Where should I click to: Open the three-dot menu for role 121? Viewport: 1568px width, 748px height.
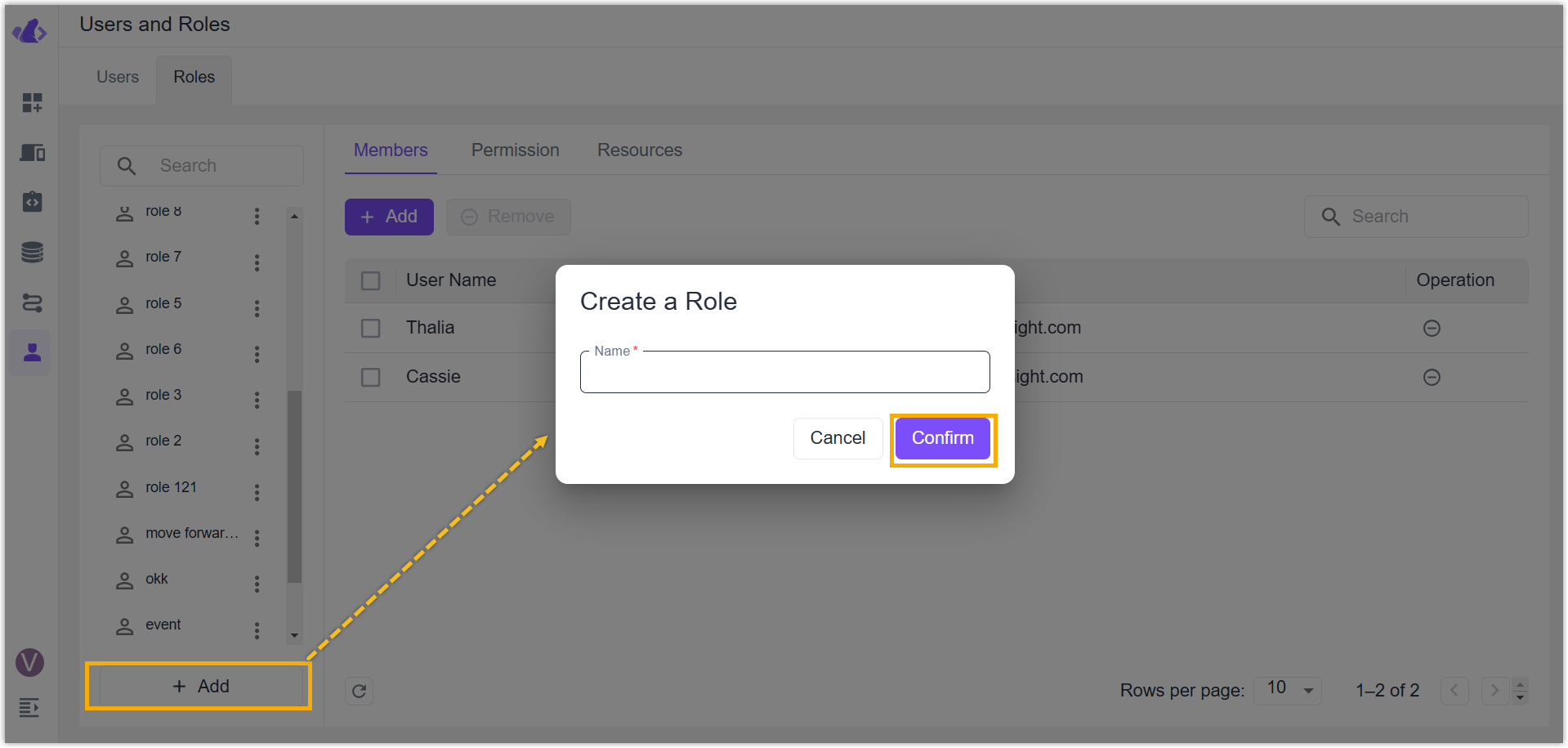point(257,492)
